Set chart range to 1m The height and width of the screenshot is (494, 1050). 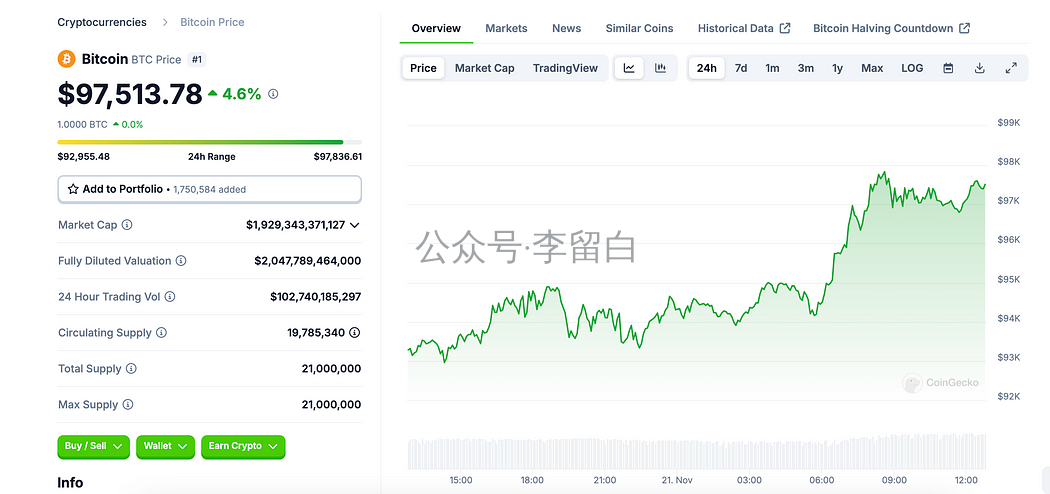[x=772, y=68]
